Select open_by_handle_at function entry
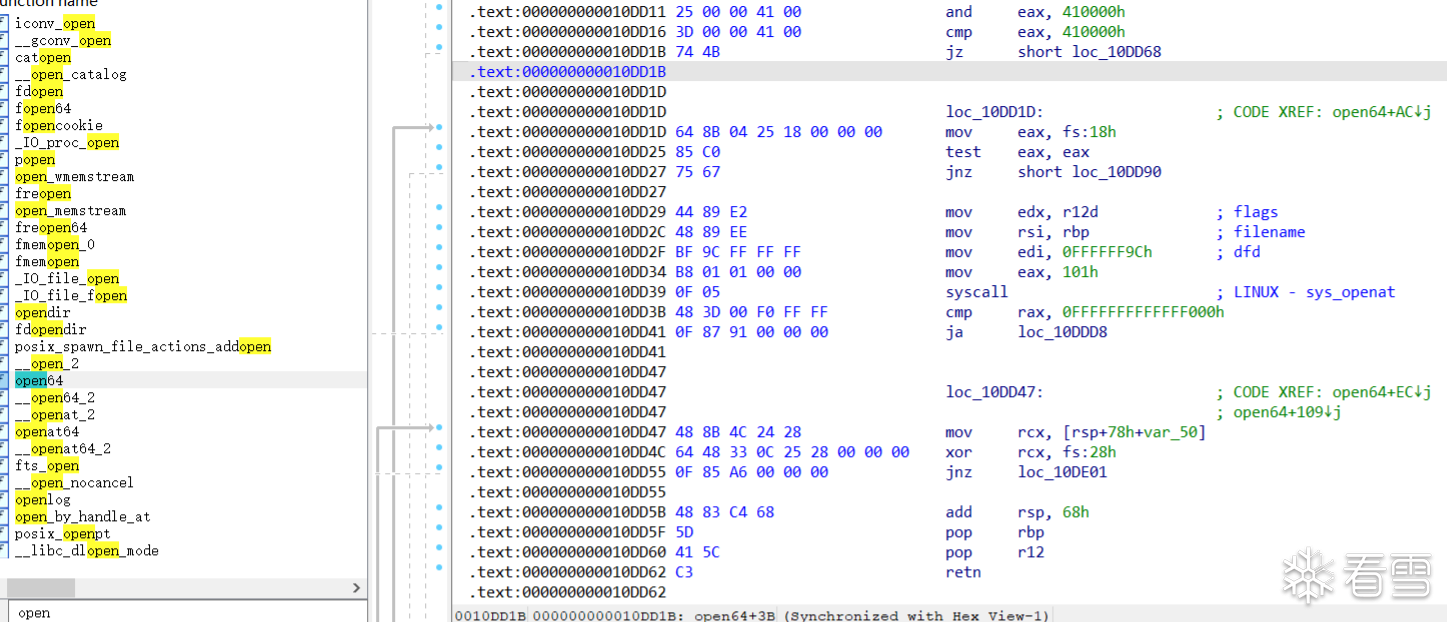This screenshot has height=622, width=1447. point(82,516)
